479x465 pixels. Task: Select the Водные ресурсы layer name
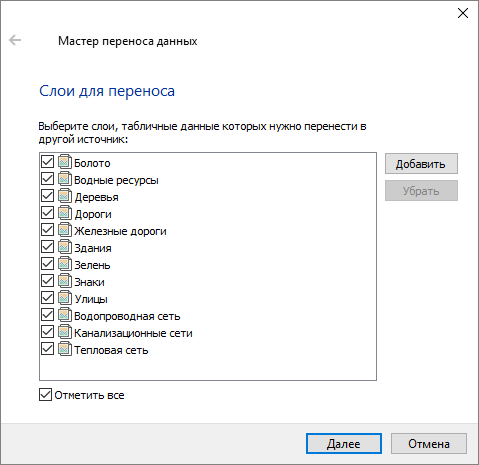[116, 180]
